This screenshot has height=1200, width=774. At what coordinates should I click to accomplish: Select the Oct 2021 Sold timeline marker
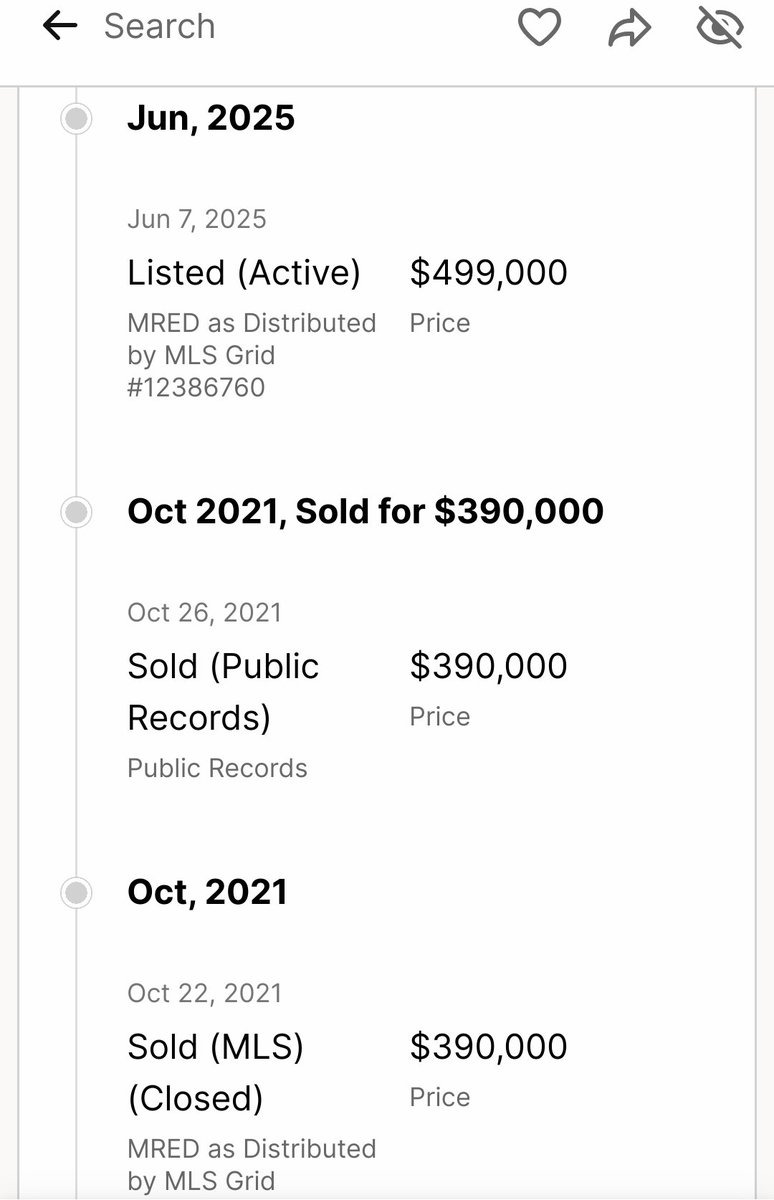76,512
